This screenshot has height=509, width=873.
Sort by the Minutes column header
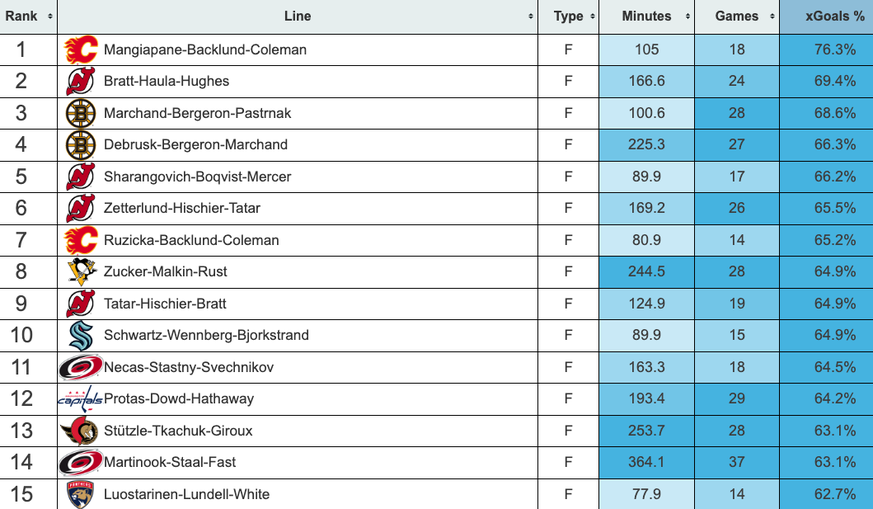point(647,17)
